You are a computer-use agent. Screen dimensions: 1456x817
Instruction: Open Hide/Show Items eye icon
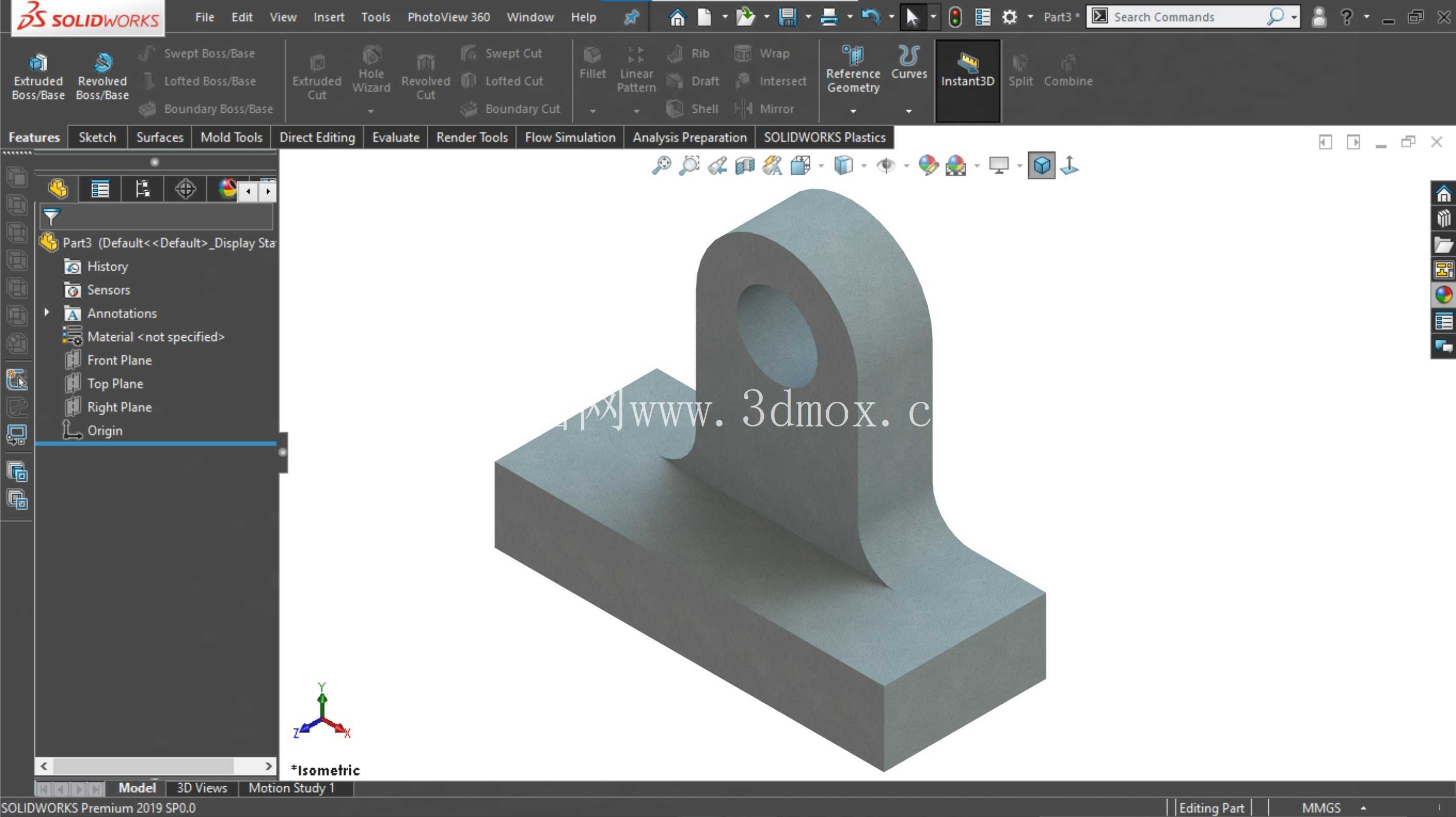click(x=886, y=166)
